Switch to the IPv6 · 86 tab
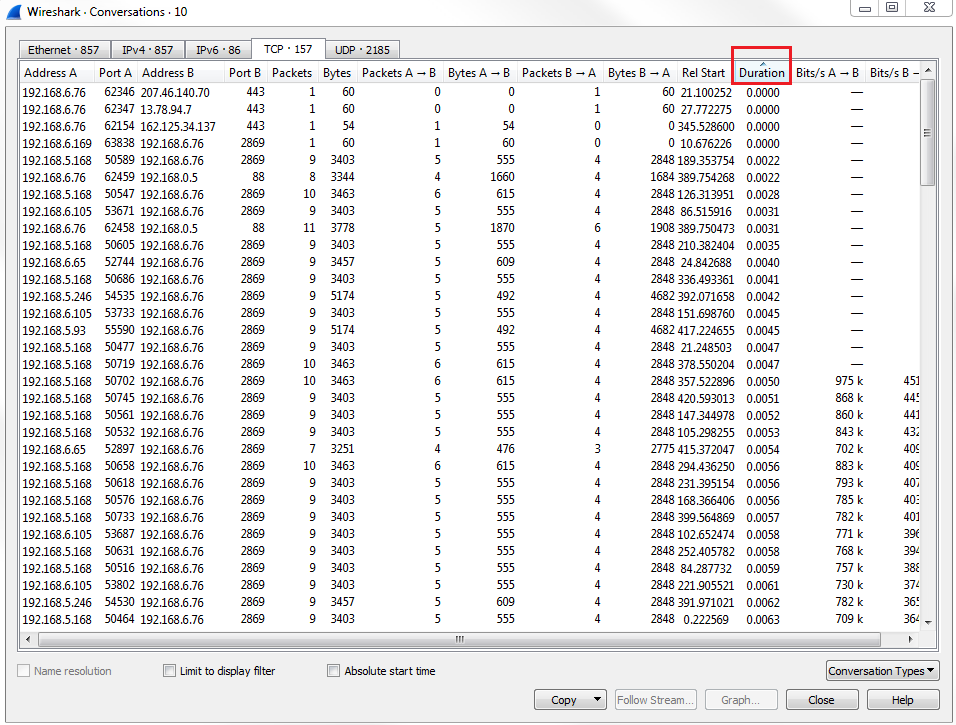The width and height of the screenshot is (956, 725). coord(218,50)
